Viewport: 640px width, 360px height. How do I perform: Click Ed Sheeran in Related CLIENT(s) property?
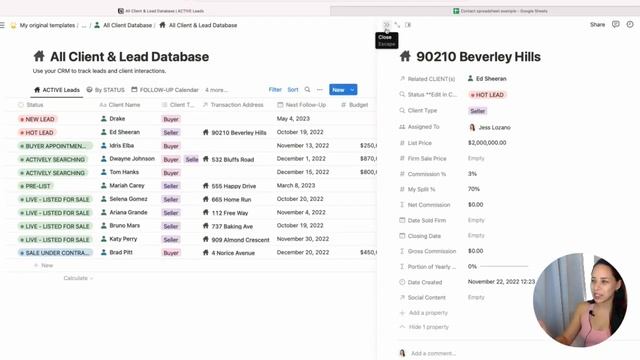pos(487,78)
